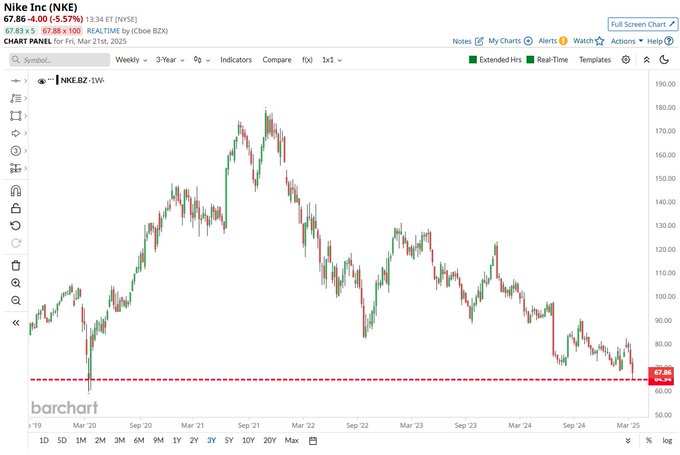Toggle Extended Hrs checkbox

pos(473,59)
